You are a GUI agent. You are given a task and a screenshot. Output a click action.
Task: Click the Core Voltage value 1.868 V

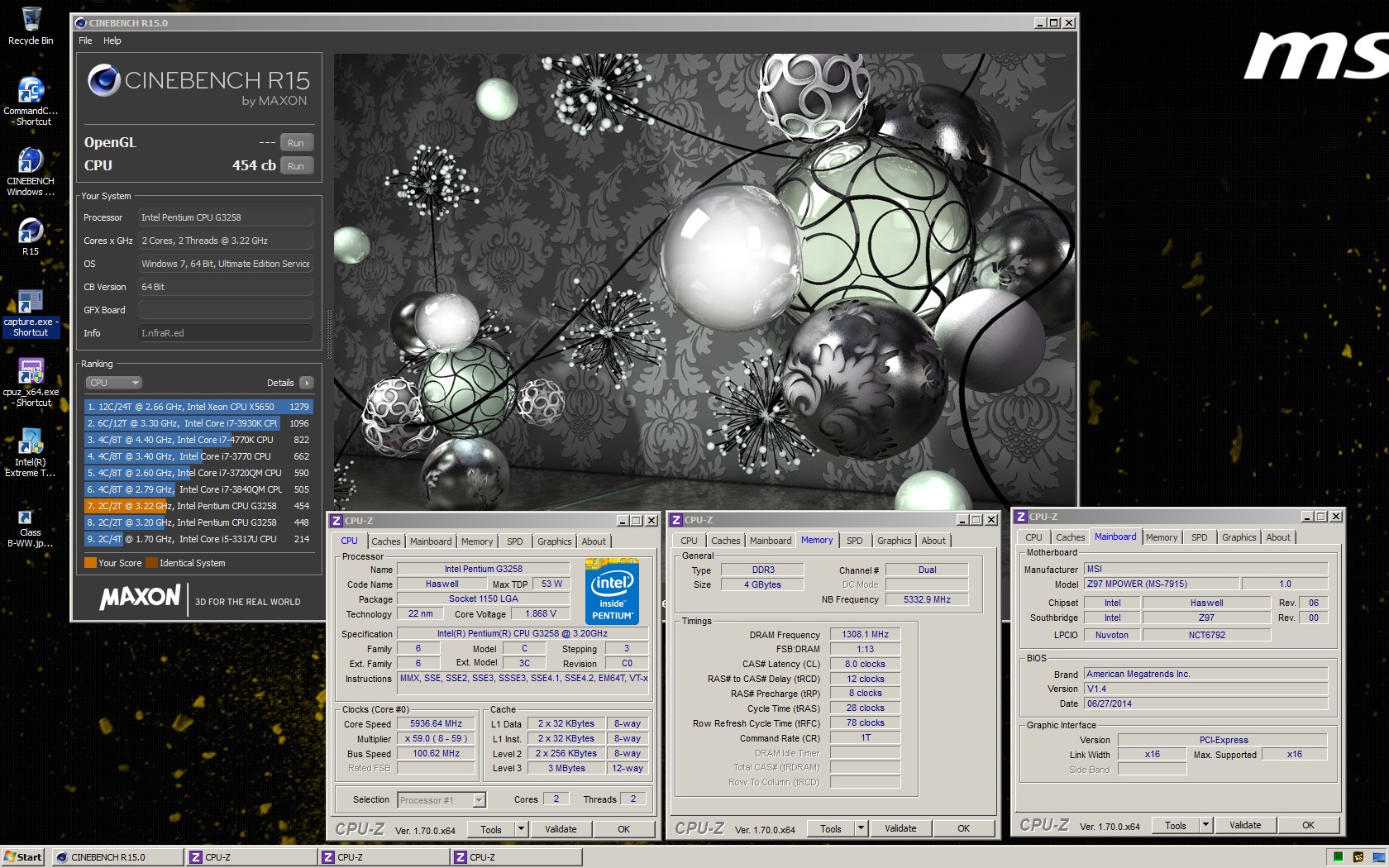(x=541, y=613)
